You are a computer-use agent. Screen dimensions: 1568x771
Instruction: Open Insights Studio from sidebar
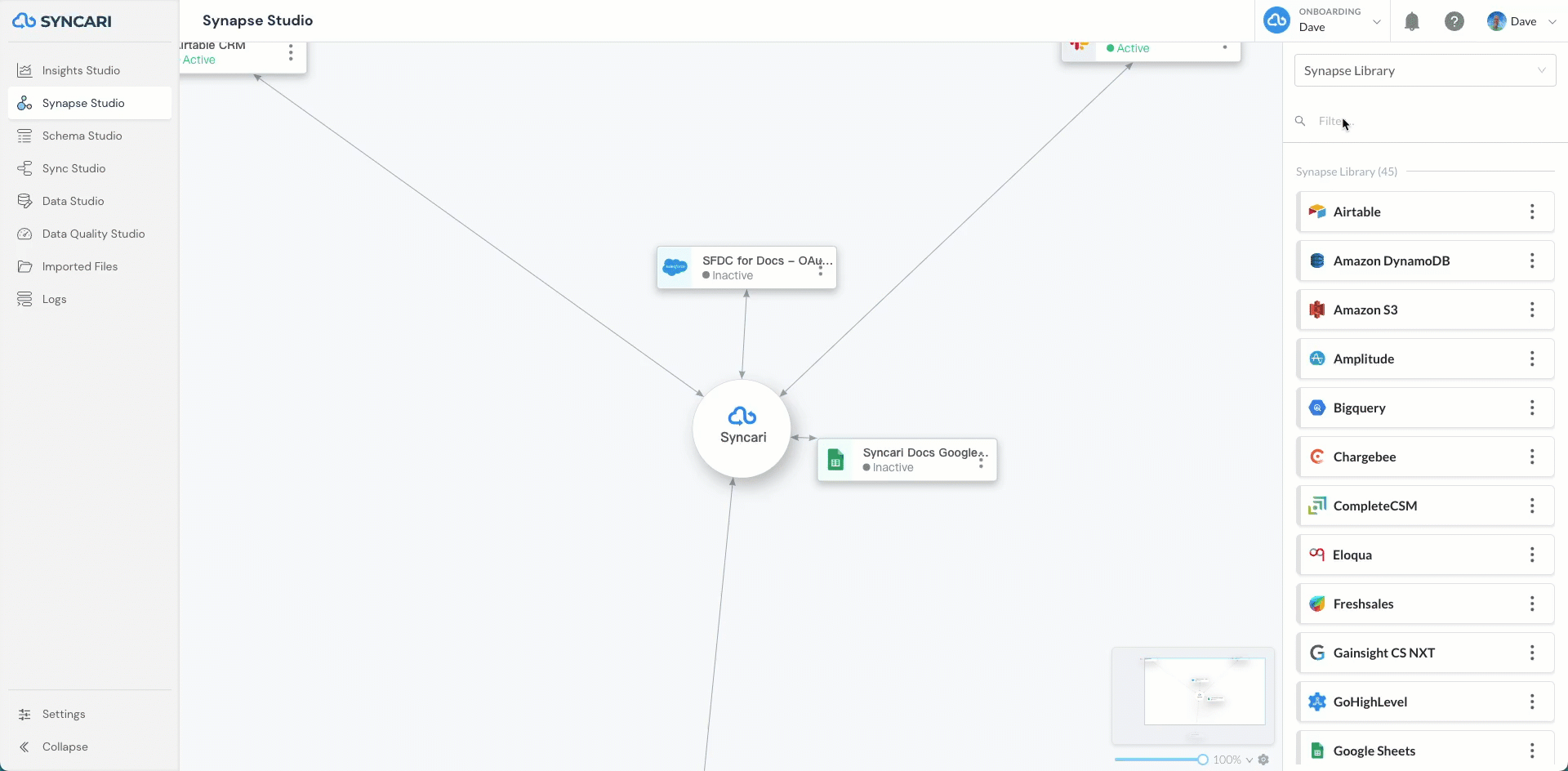click(x=89, y=70)
